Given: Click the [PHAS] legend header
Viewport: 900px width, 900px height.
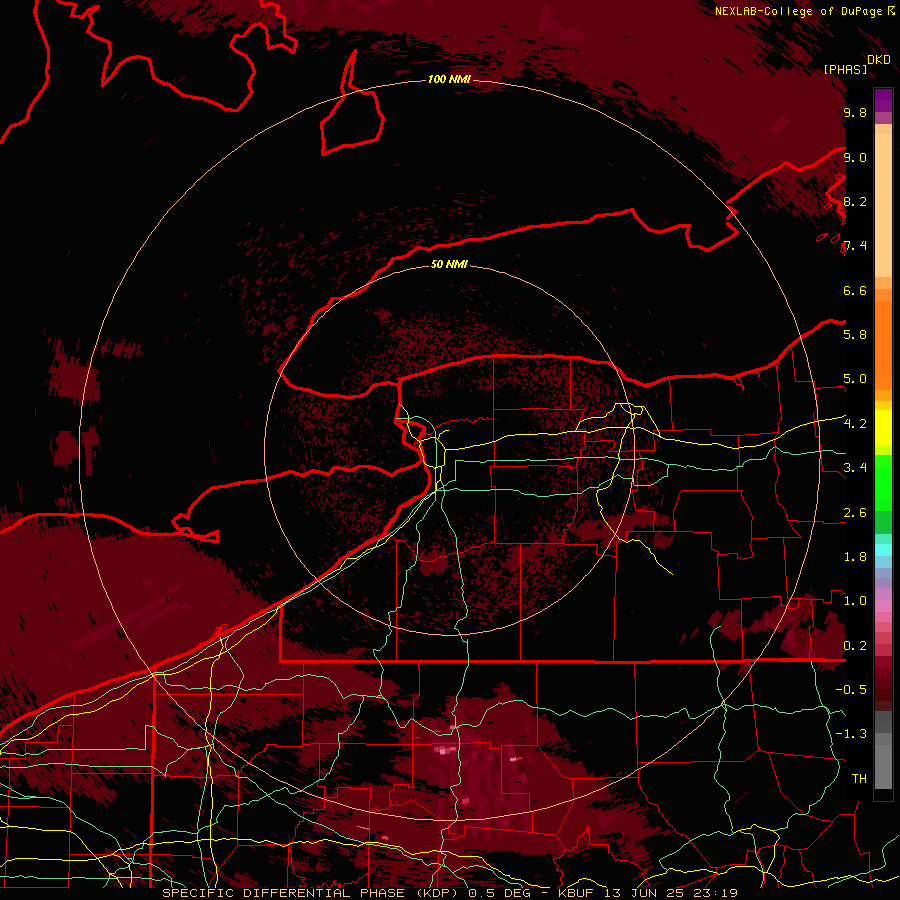Looking at the screenshot, I should tap(845, 69).
